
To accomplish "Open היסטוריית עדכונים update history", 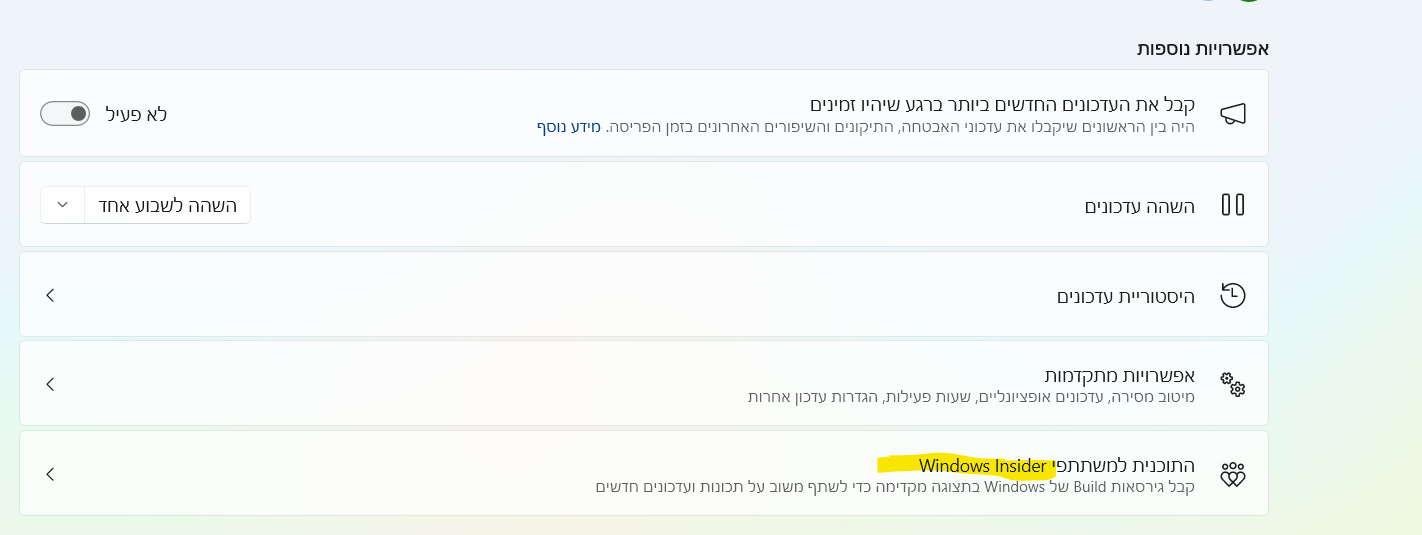I will pos(1125,296).
